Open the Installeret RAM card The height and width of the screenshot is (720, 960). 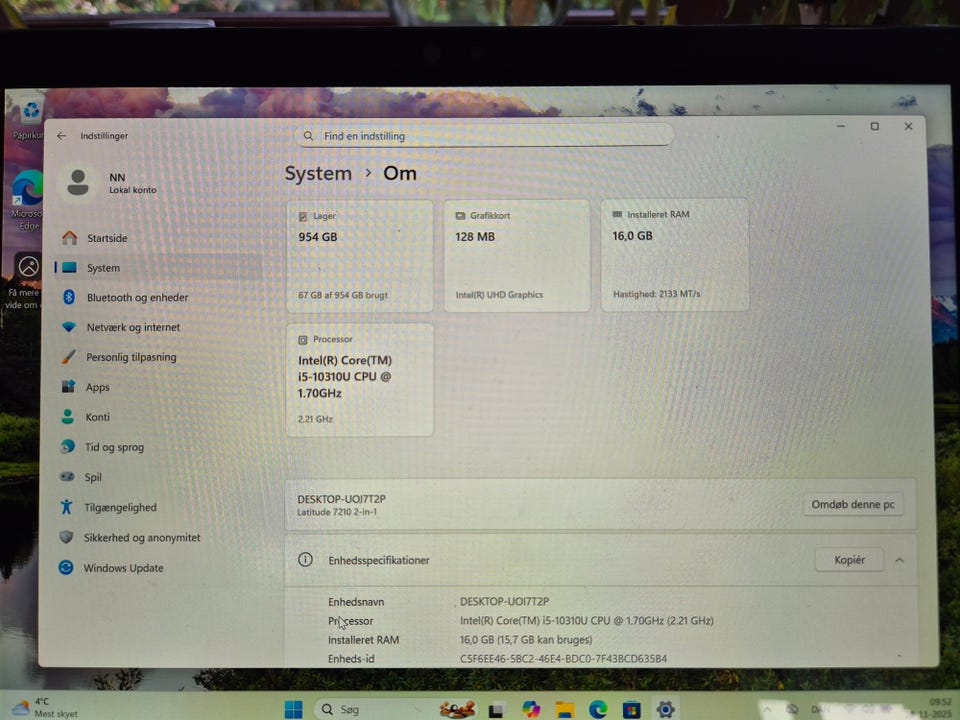[675, 255]
